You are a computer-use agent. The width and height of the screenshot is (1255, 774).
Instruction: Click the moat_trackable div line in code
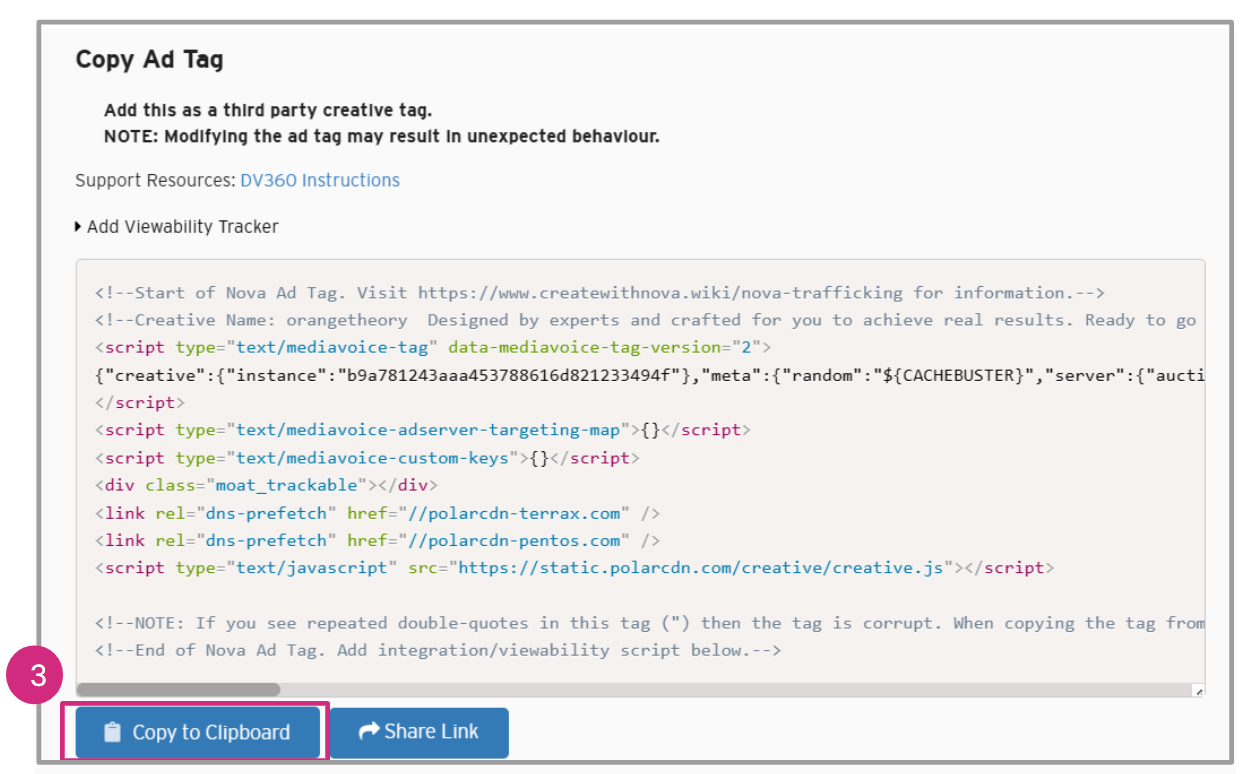(266, 485)
